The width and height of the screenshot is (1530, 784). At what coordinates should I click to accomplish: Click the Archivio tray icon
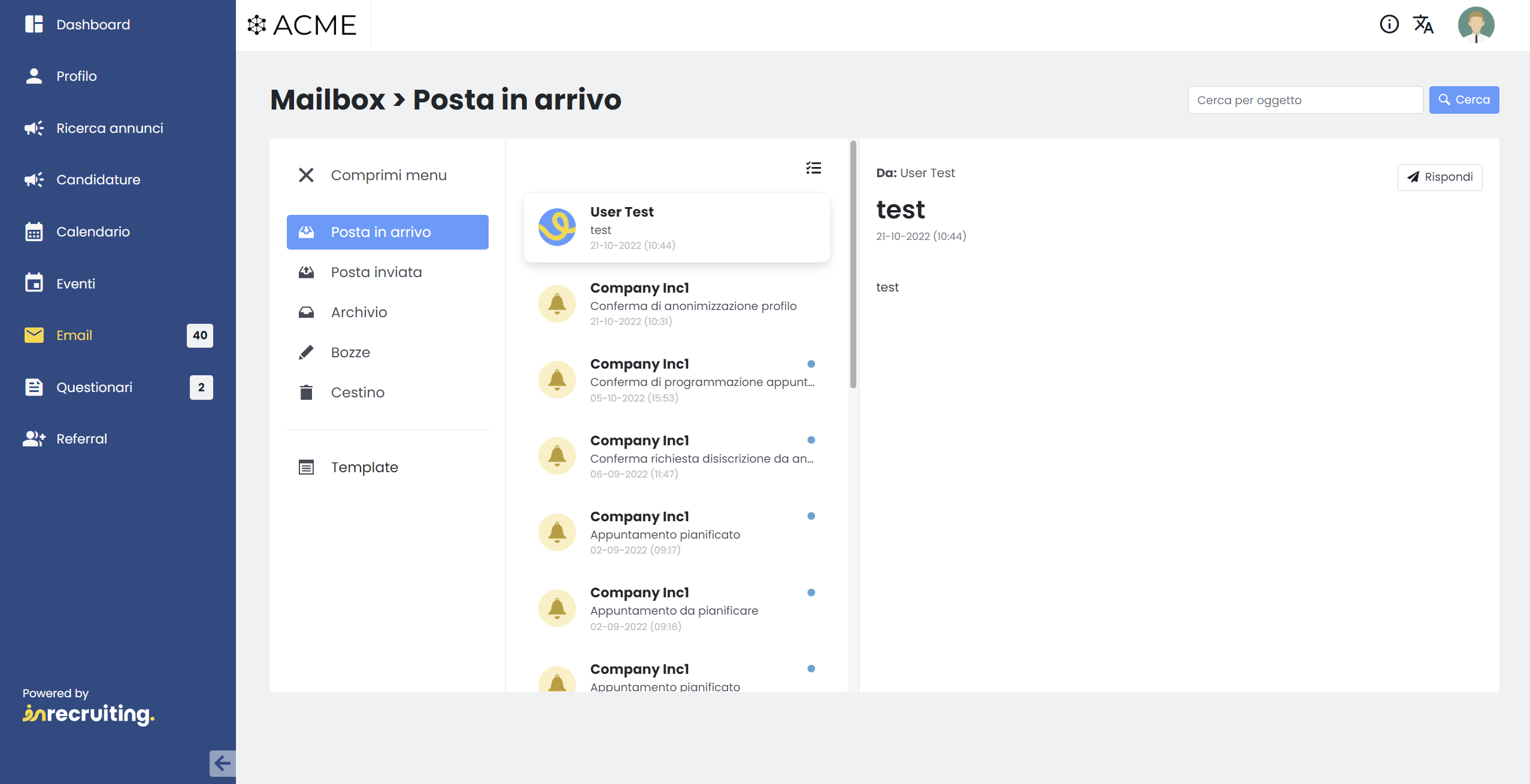[306, 312]
